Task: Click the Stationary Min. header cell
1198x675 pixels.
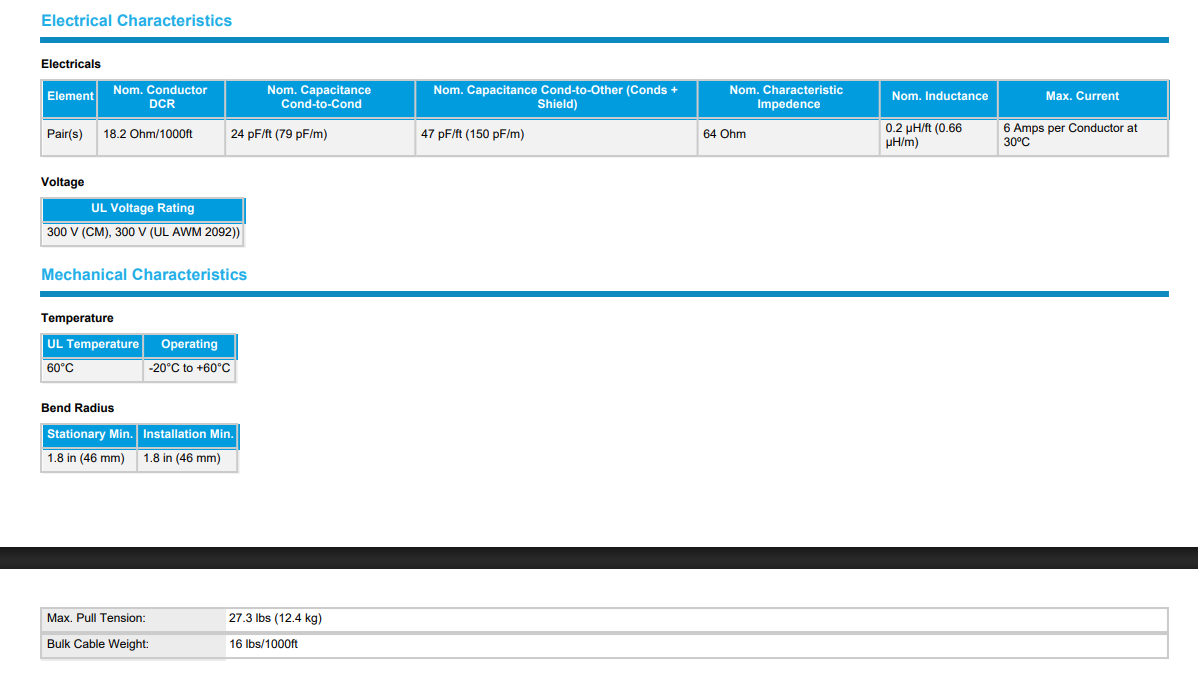Action: [89, 435]
